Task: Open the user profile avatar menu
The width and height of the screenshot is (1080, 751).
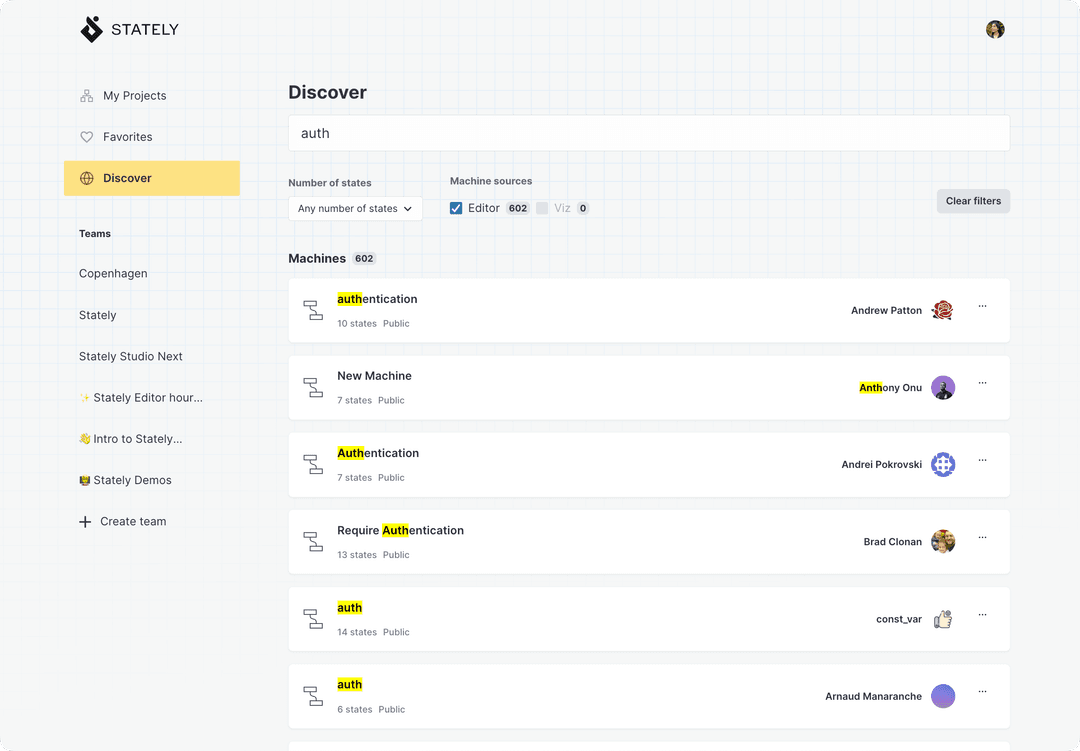Action: click(995, 29)
